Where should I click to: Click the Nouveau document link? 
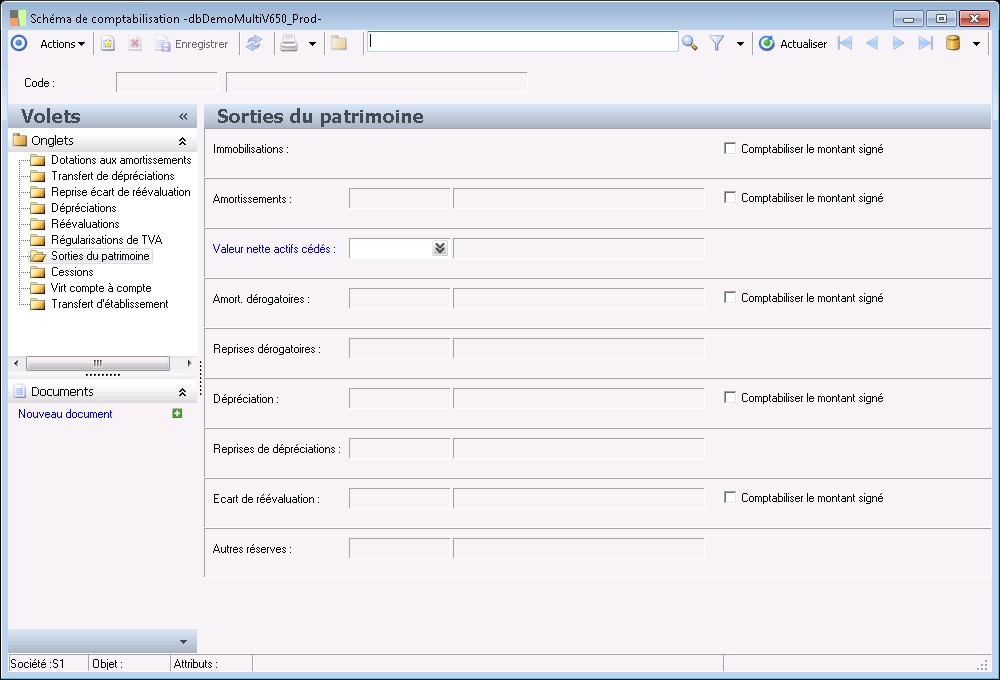[x=65, y=414]
